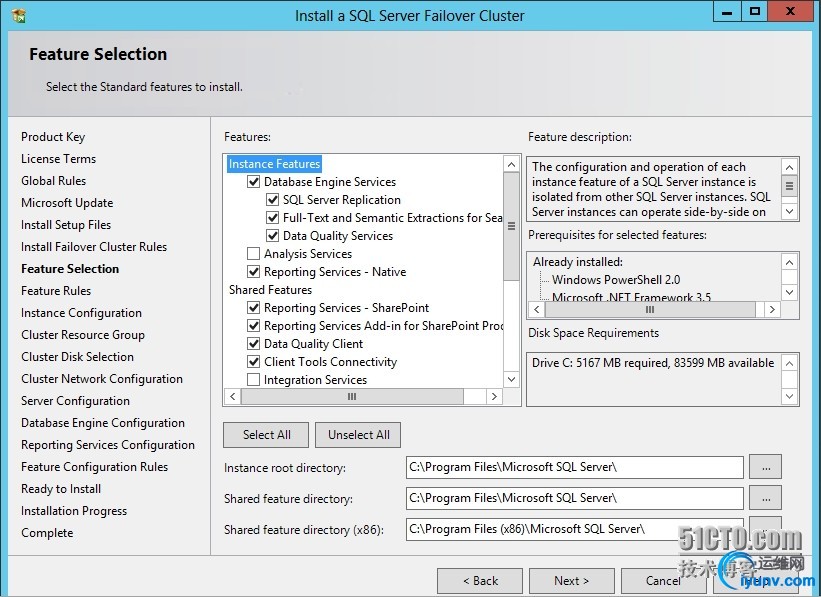Toggle Data Quality Client checkbox
The height and width of the screenshot is (597, 821).
click(x=253, y=344)
